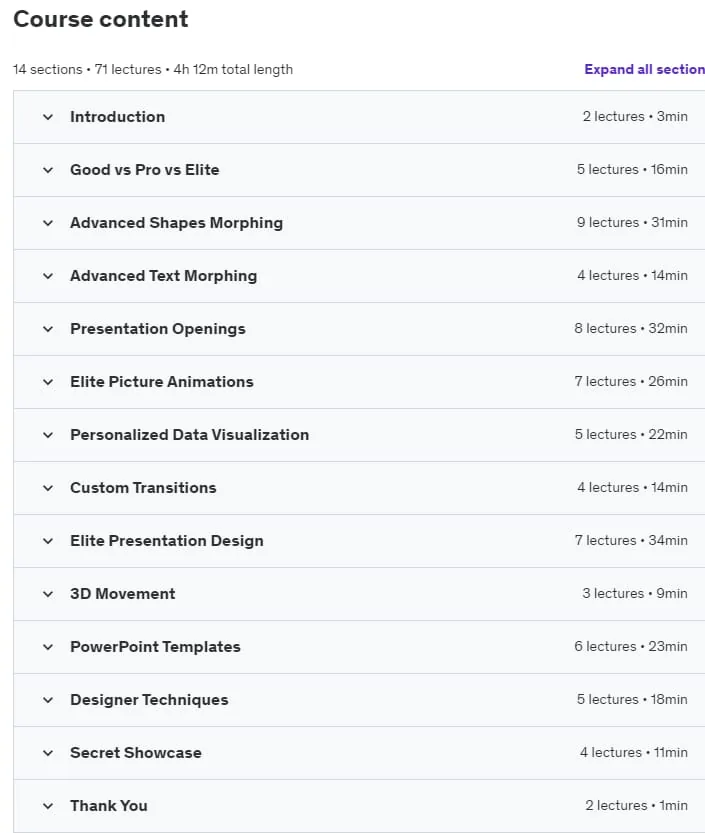Expand the Introduction section chevron
This screenshot has height=833, width=705.
click(x=48, y=117)
